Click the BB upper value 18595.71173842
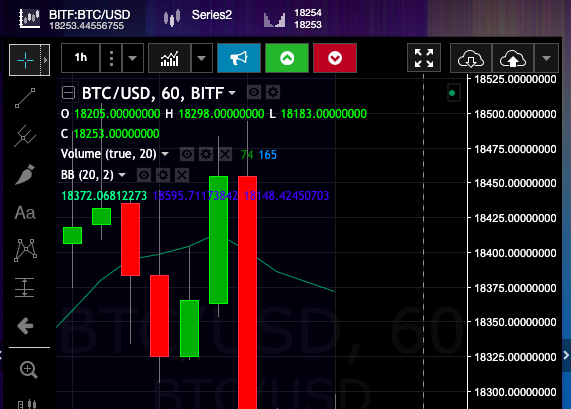Viewport: 571px width, 409px height. point(195,196)
